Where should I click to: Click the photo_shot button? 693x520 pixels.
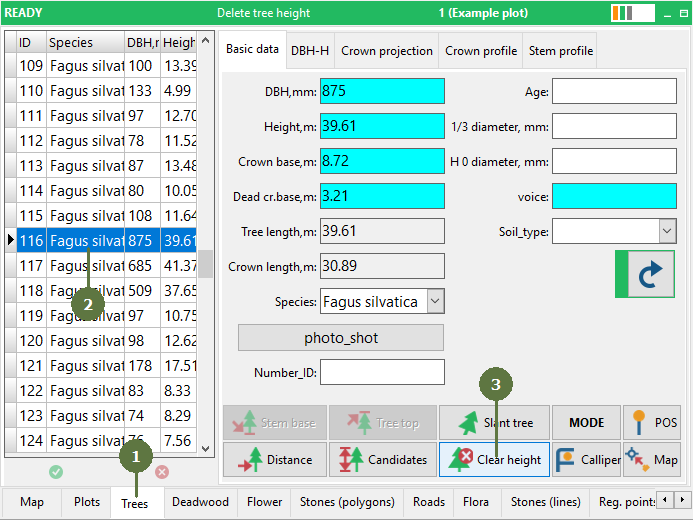341,338
